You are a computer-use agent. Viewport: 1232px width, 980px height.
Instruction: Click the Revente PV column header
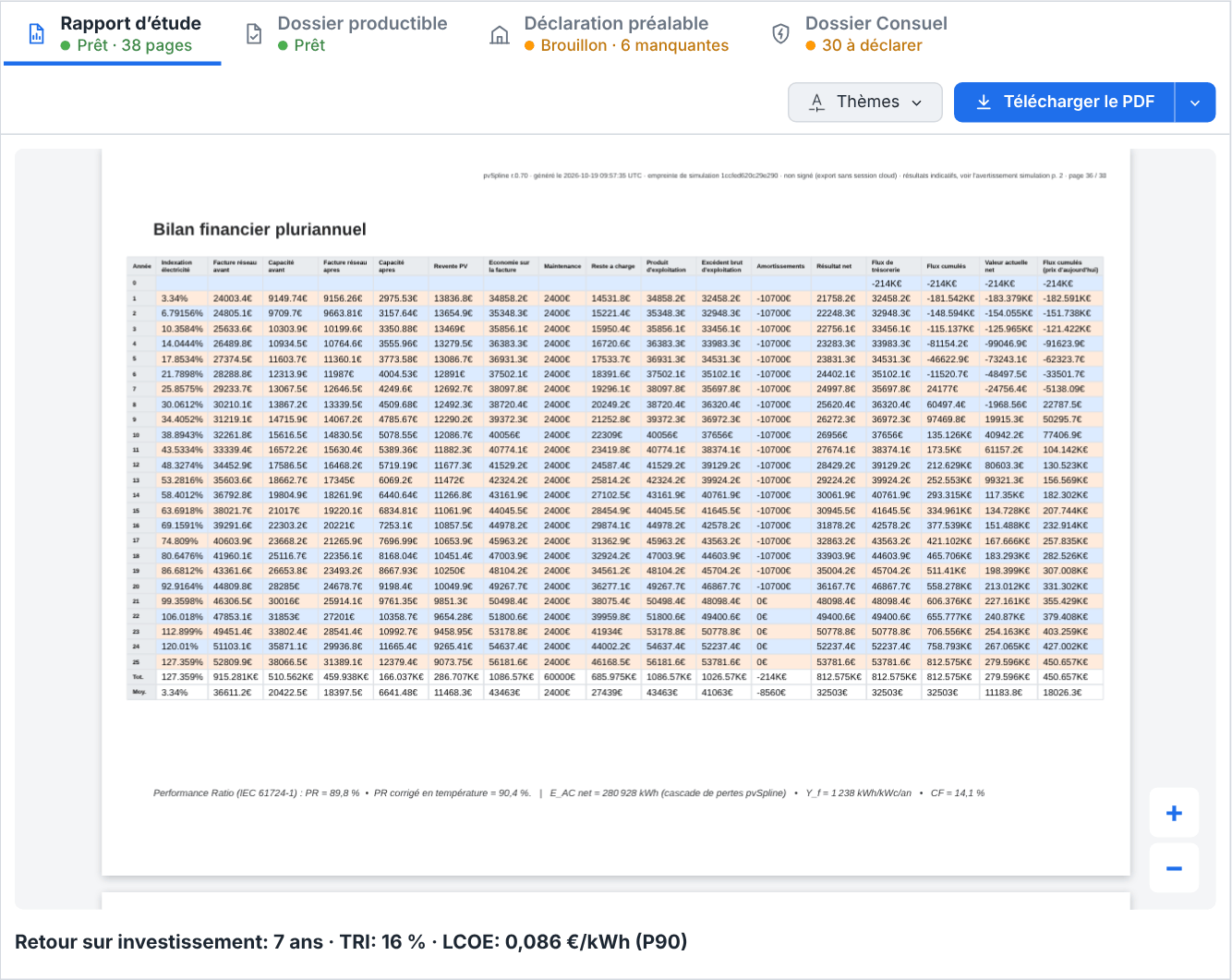(x=457, y=266)
